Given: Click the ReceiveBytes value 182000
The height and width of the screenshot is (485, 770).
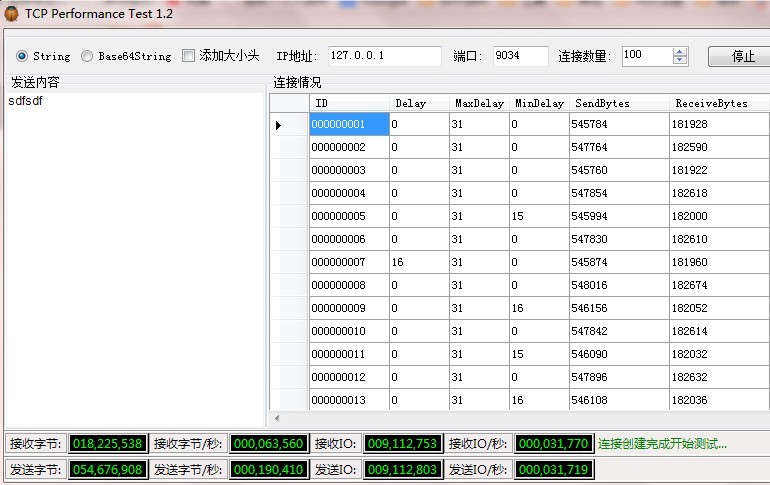Looking at the screenshot, I should pos(719,216).
